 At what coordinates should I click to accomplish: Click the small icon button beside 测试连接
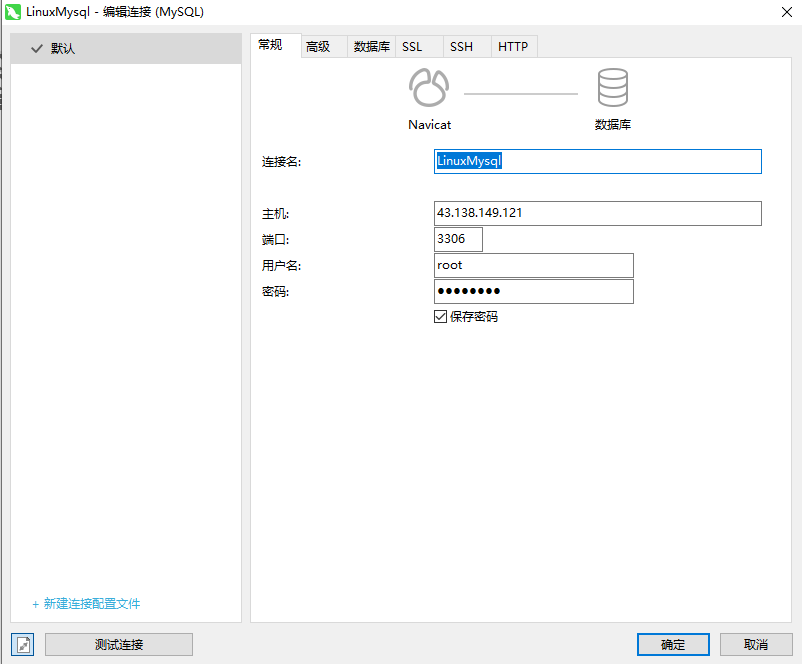(x=23, y=645)
